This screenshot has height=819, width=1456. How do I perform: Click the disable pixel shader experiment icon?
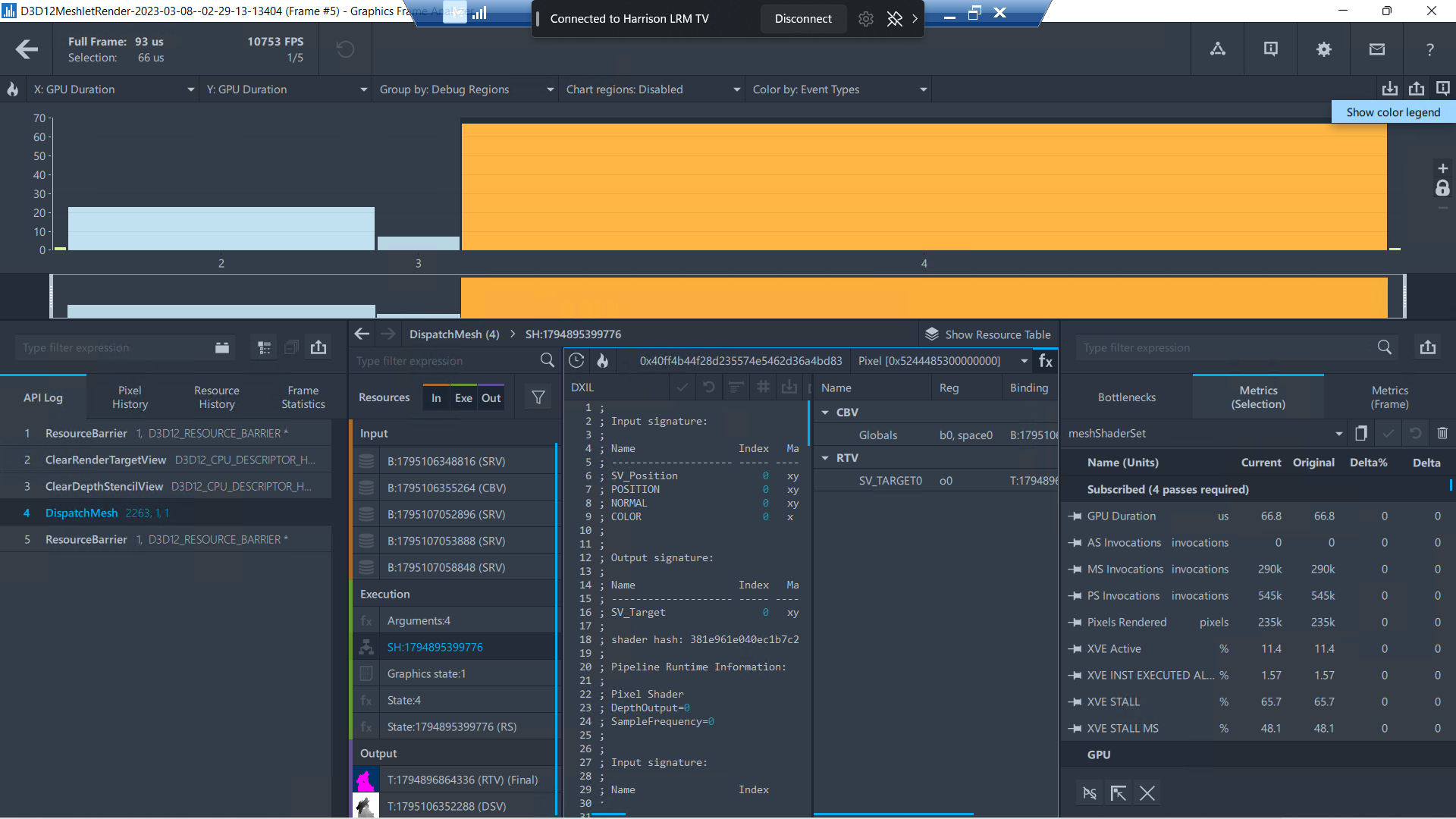coord(1090,793)
